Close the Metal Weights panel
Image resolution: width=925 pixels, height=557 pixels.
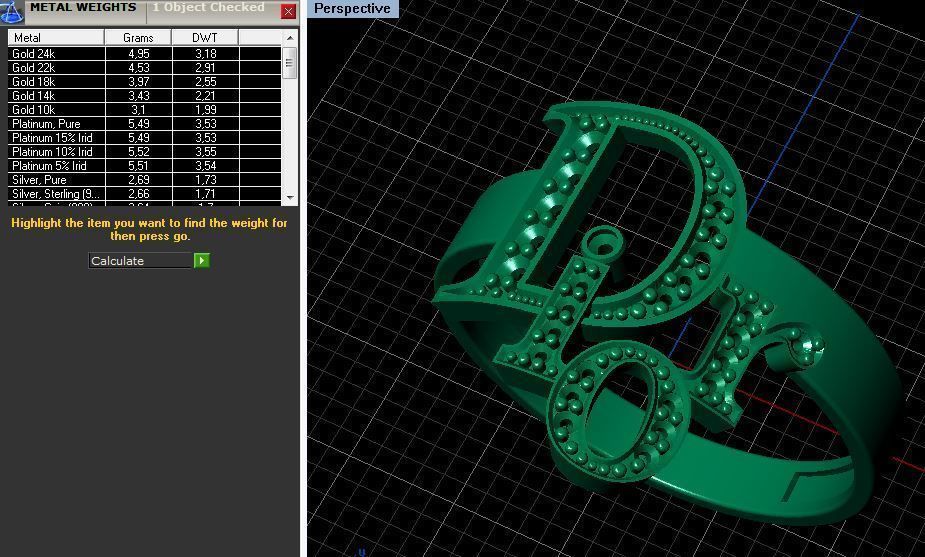[x=288, y=11]
